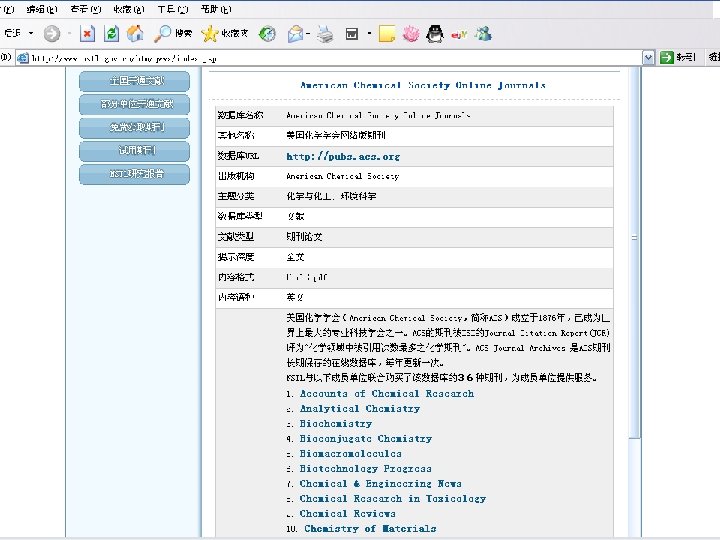
Task: Open the Chemistry of Materials link
Action: click(370, 529)
